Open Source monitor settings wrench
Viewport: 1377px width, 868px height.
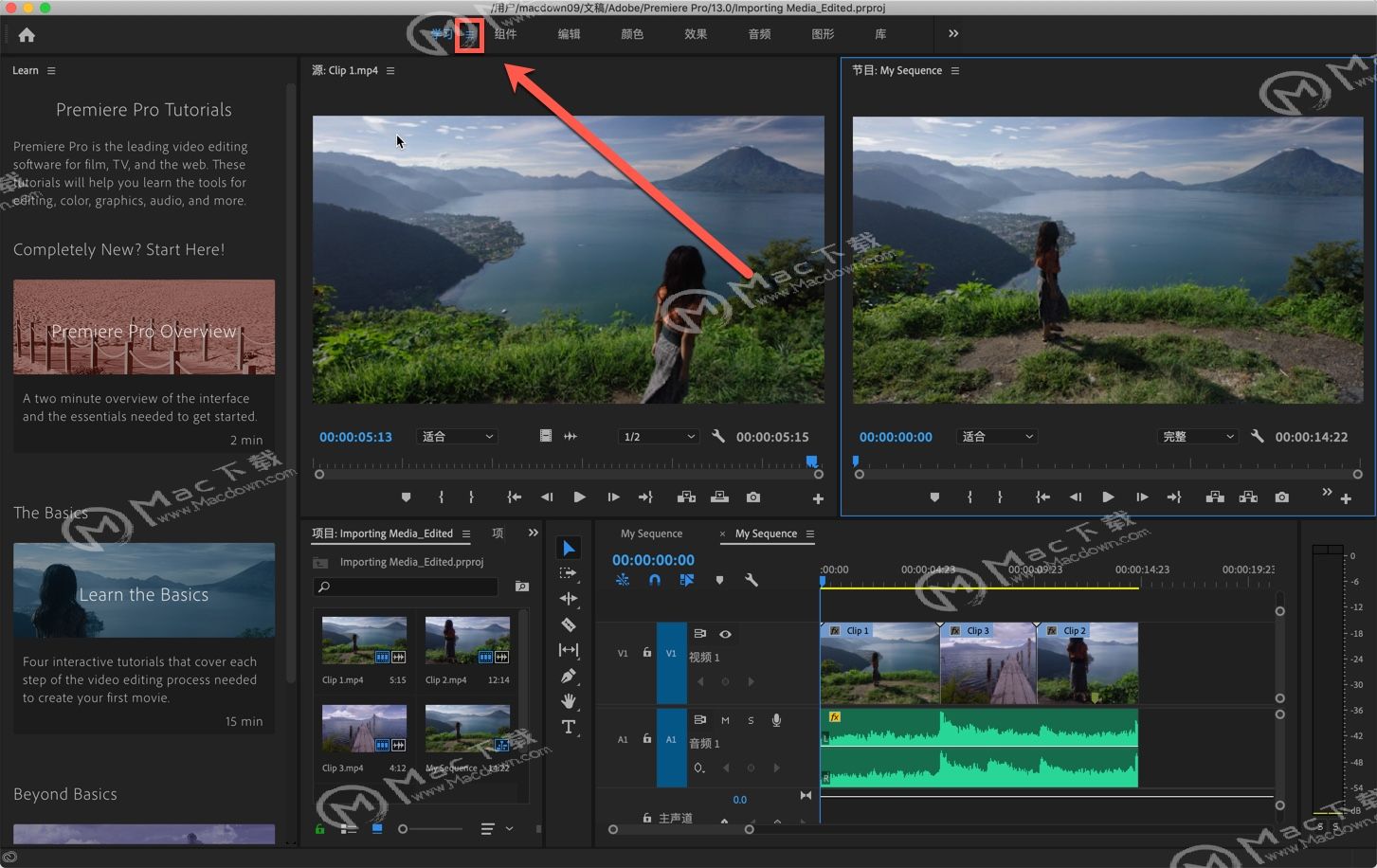tap(718, 437)
